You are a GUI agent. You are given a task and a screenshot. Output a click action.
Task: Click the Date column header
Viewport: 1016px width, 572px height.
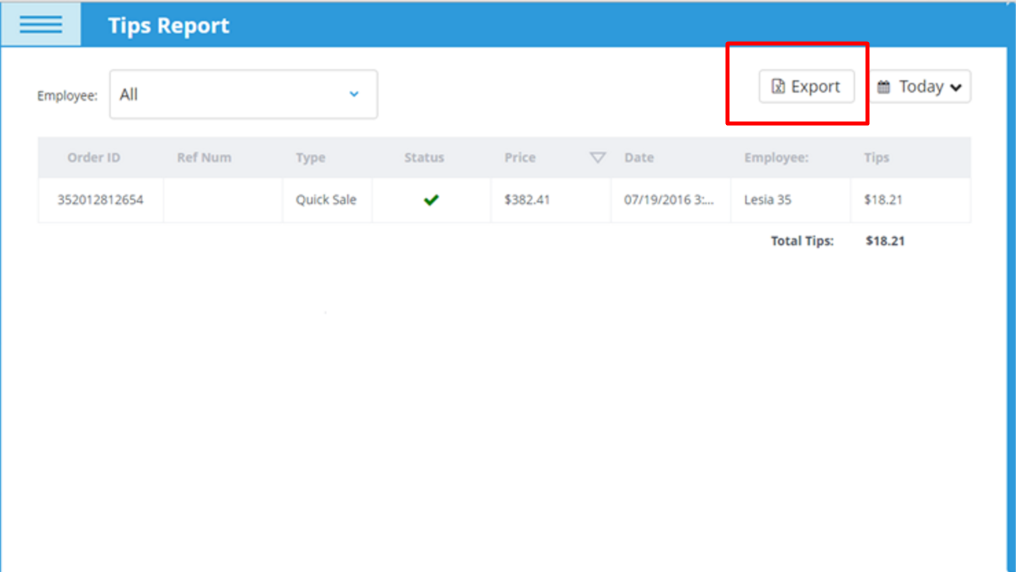pos(639,158)
